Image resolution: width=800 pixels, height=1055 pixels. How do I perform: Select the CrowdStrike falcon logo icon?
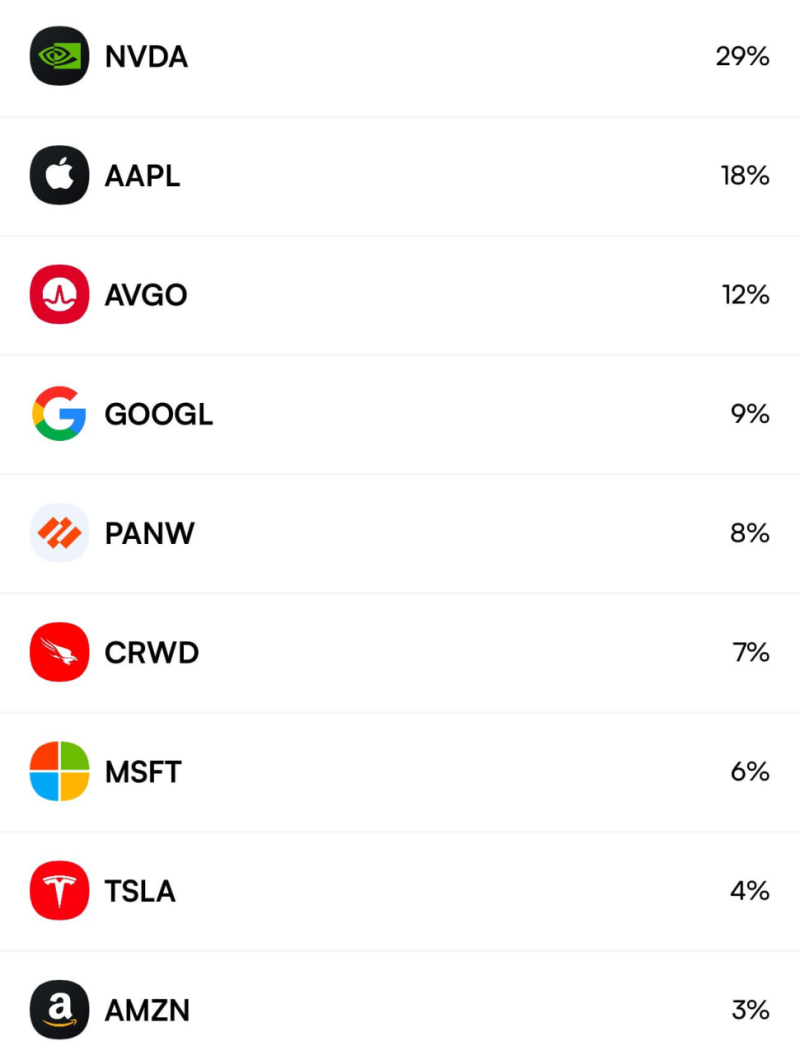59,653
